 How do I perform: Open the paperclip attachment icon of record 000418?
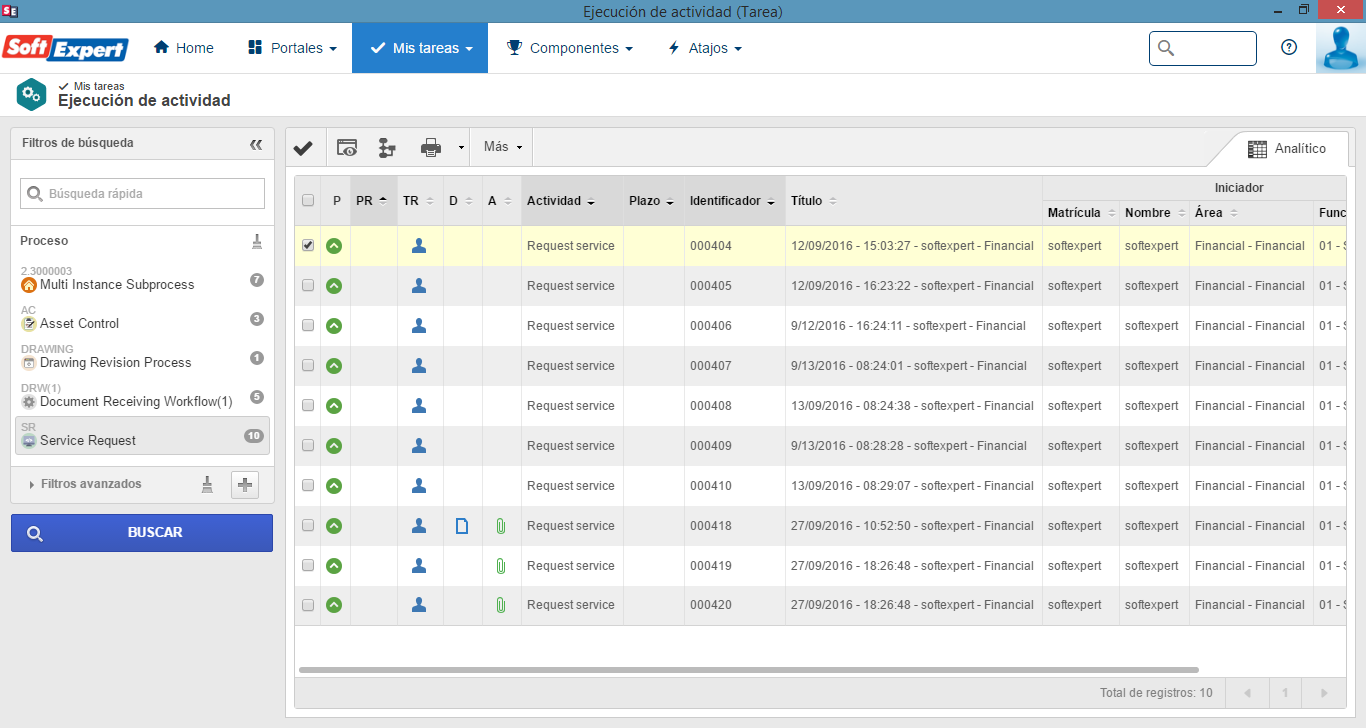click(501, 526)
